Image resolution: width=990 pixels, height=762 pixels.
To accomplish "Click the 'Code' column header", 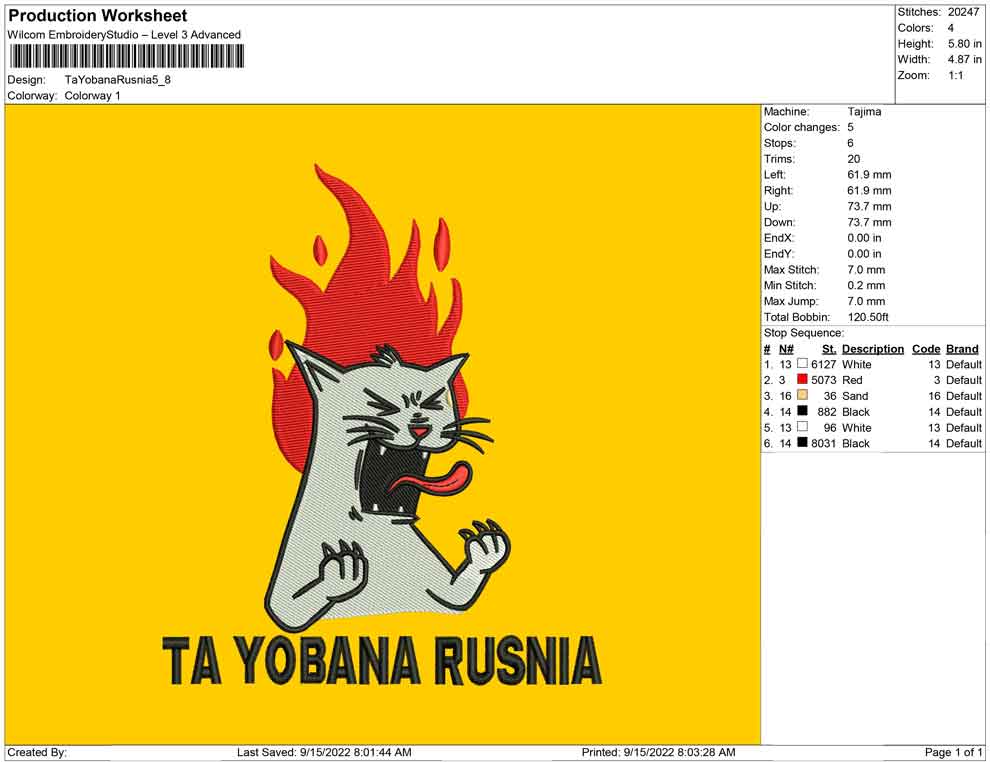I will [926, 349].
